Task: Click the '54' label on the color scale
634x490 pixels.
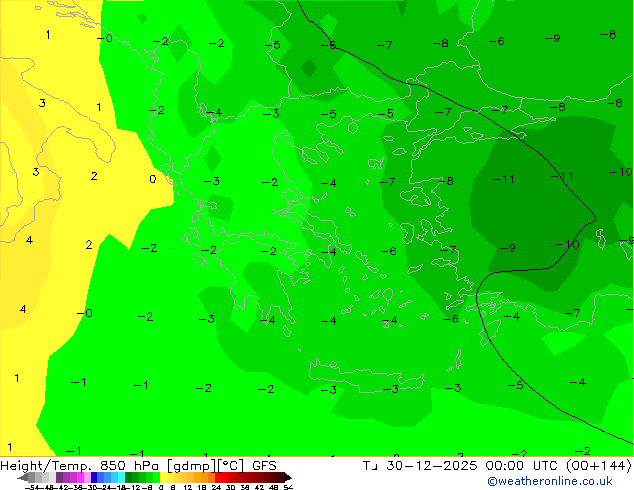Action: pyautogui.click(x=288, y=487)
